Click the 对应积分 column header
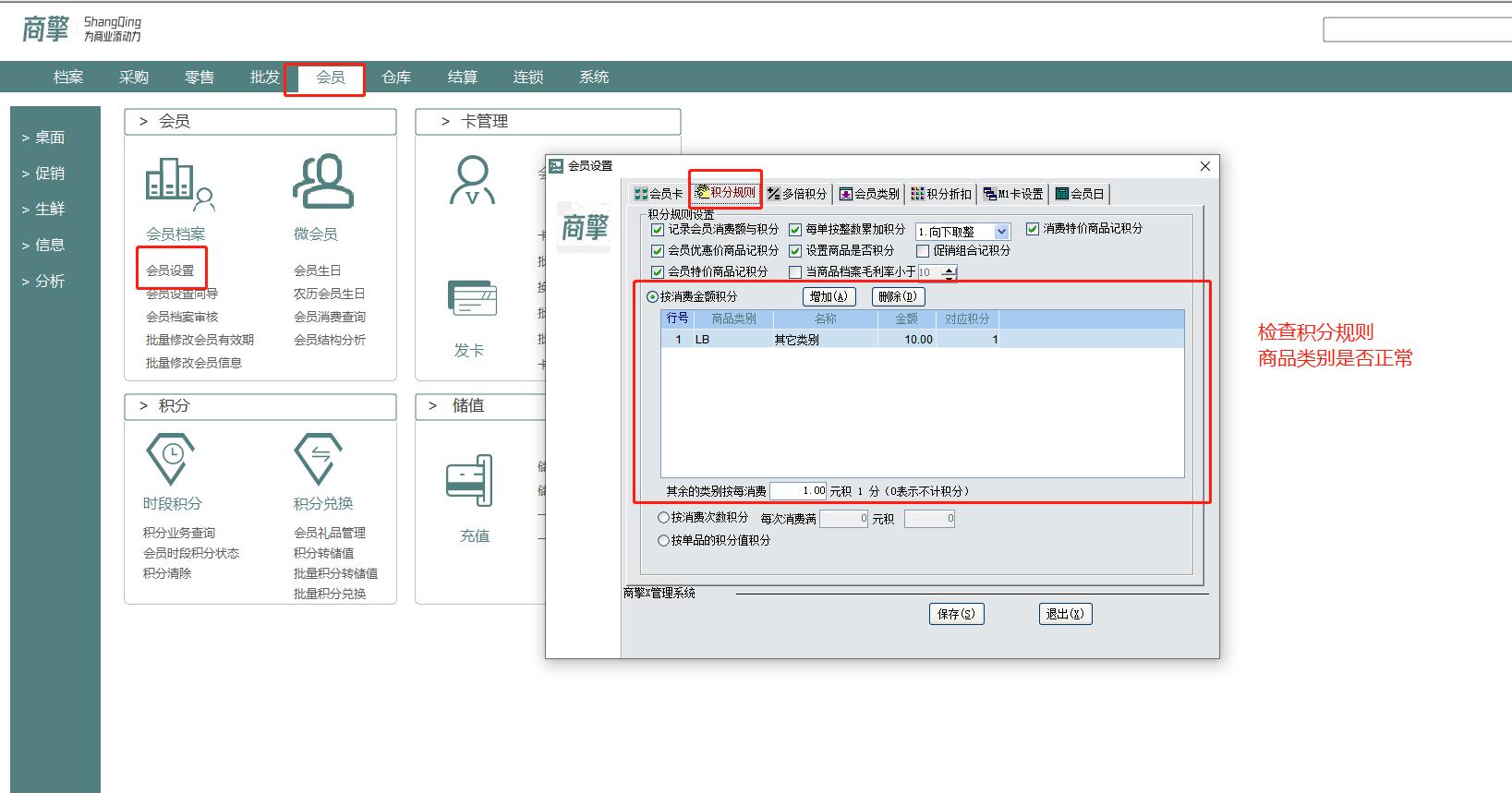Viewport: 1512px width, 793px height. (x=967, y=318)
